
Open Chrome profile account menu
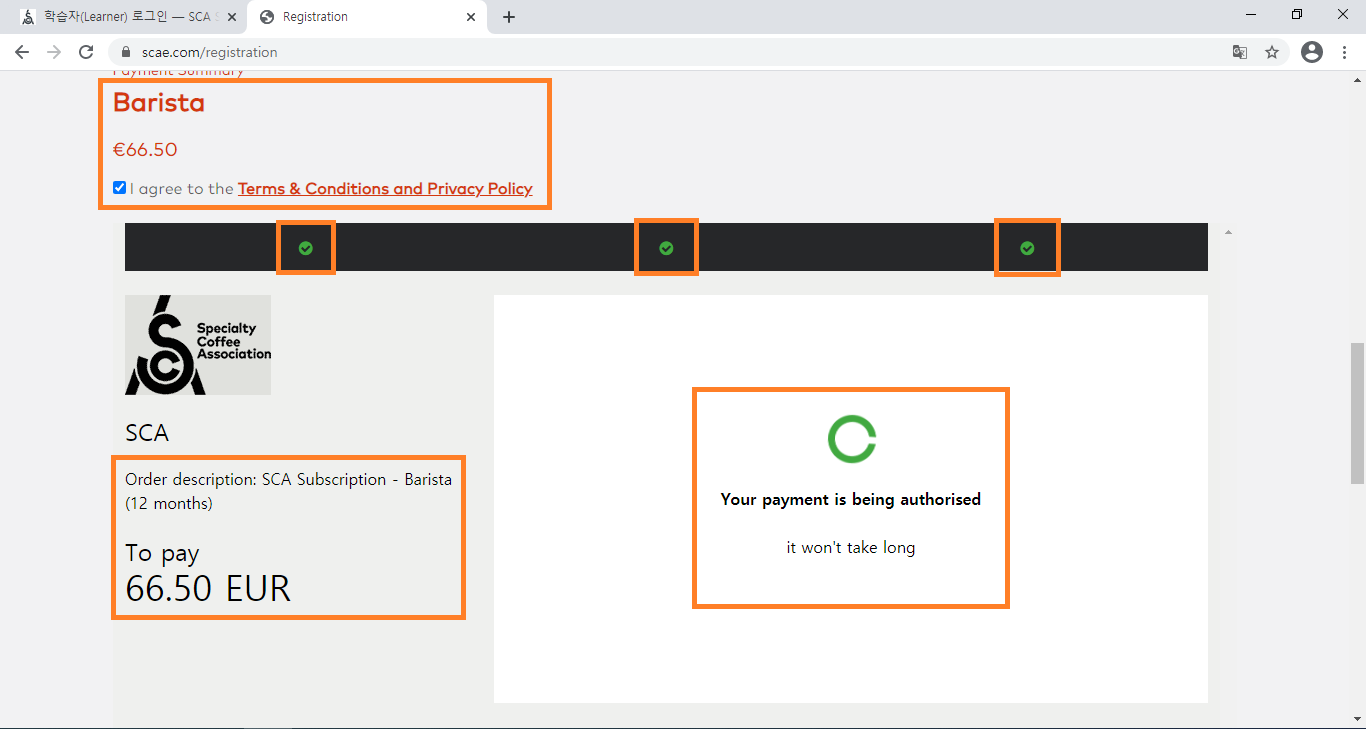point(1312,52)
